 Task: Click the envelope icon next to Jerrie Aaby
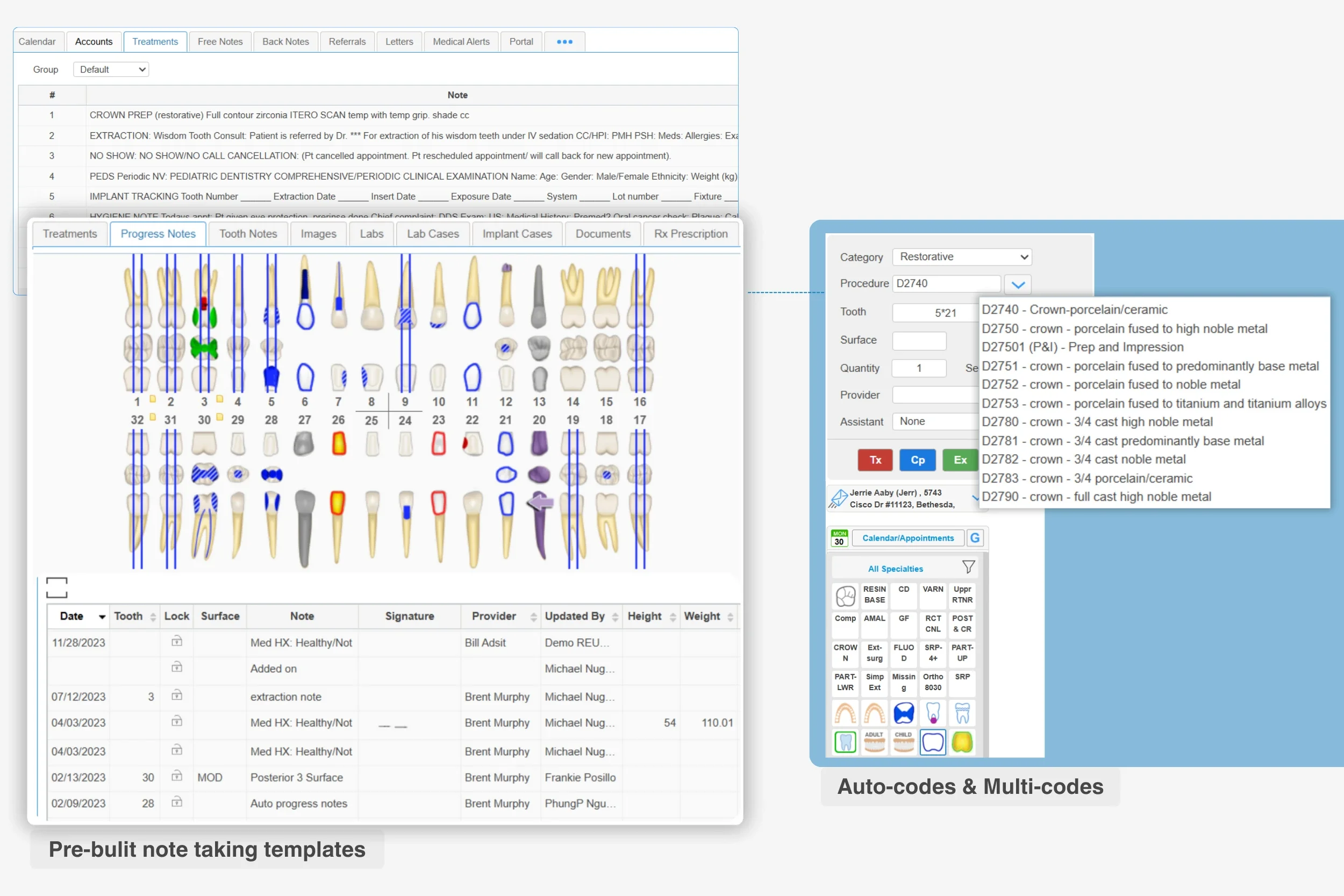[x=838, y=498]
